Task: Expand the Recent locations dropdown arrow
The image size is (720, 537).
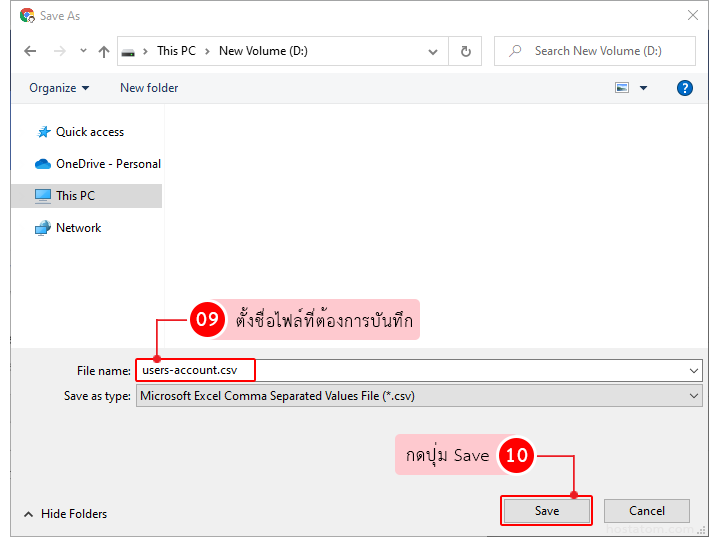Action: pos(83,52)
